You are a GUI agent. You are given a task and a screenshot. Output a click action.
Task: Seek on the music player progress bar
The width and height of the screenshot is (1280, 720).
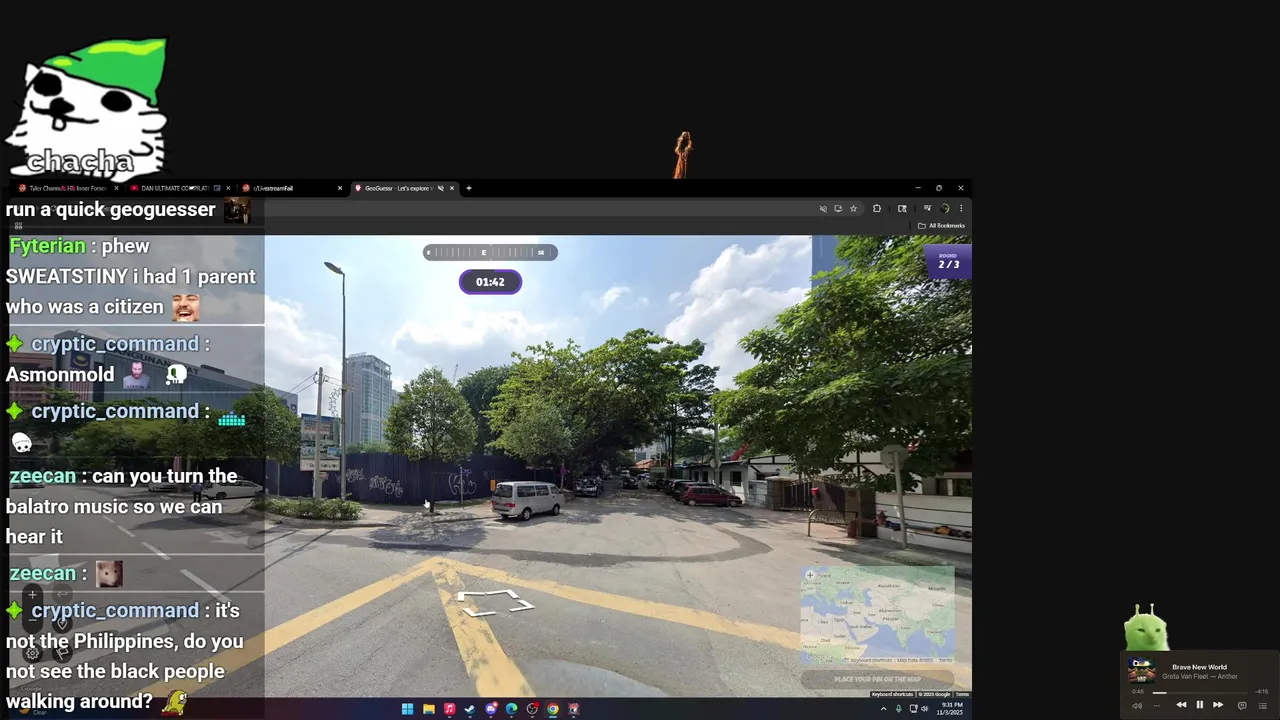(x=1200, y=693)
